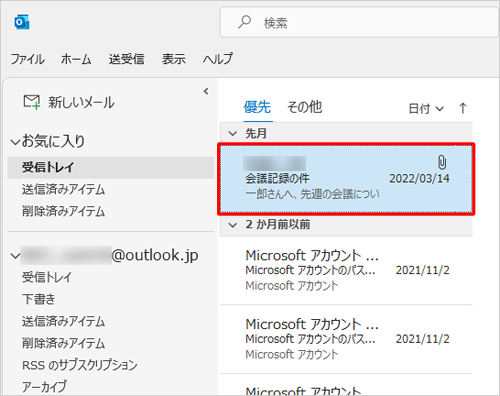Click the date 2022/03/14

coord(419,178)
